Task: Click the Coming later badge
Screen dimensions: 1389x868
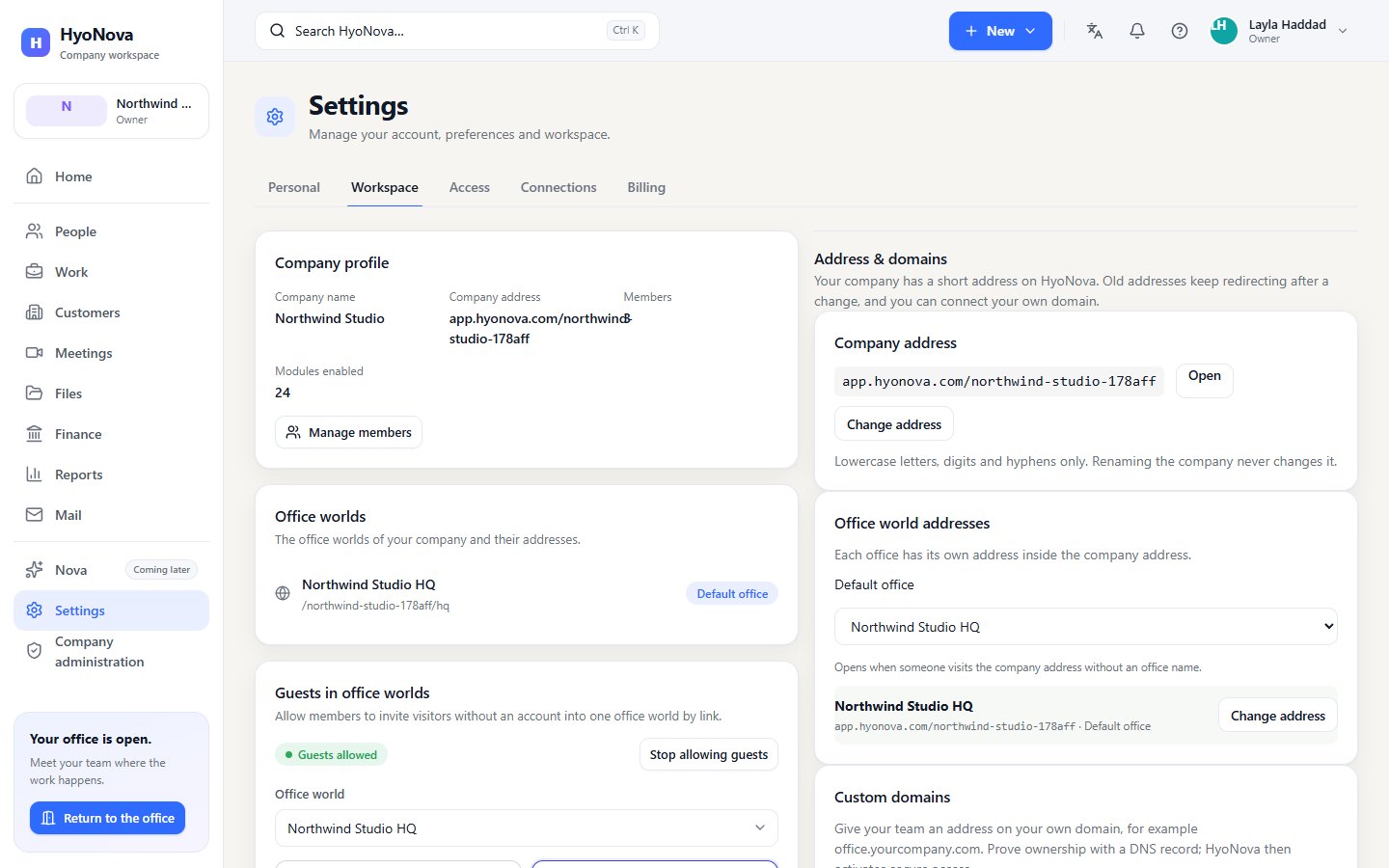Action: (162, 570)
